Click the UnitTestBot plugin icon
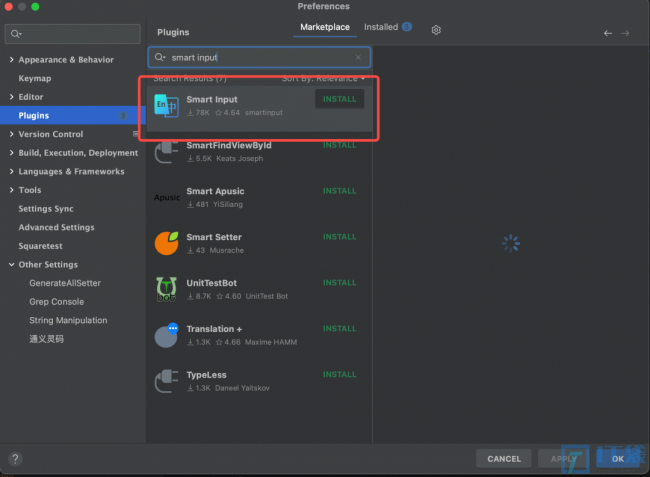The height and width of the screenshot is (477, 650). tap(166, 289)
